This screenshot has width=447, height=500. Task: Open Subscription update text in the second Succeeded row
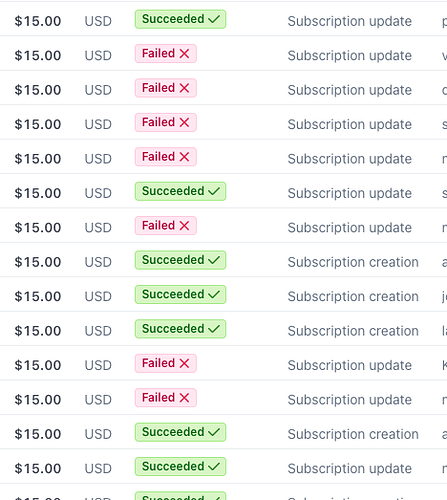350,193
